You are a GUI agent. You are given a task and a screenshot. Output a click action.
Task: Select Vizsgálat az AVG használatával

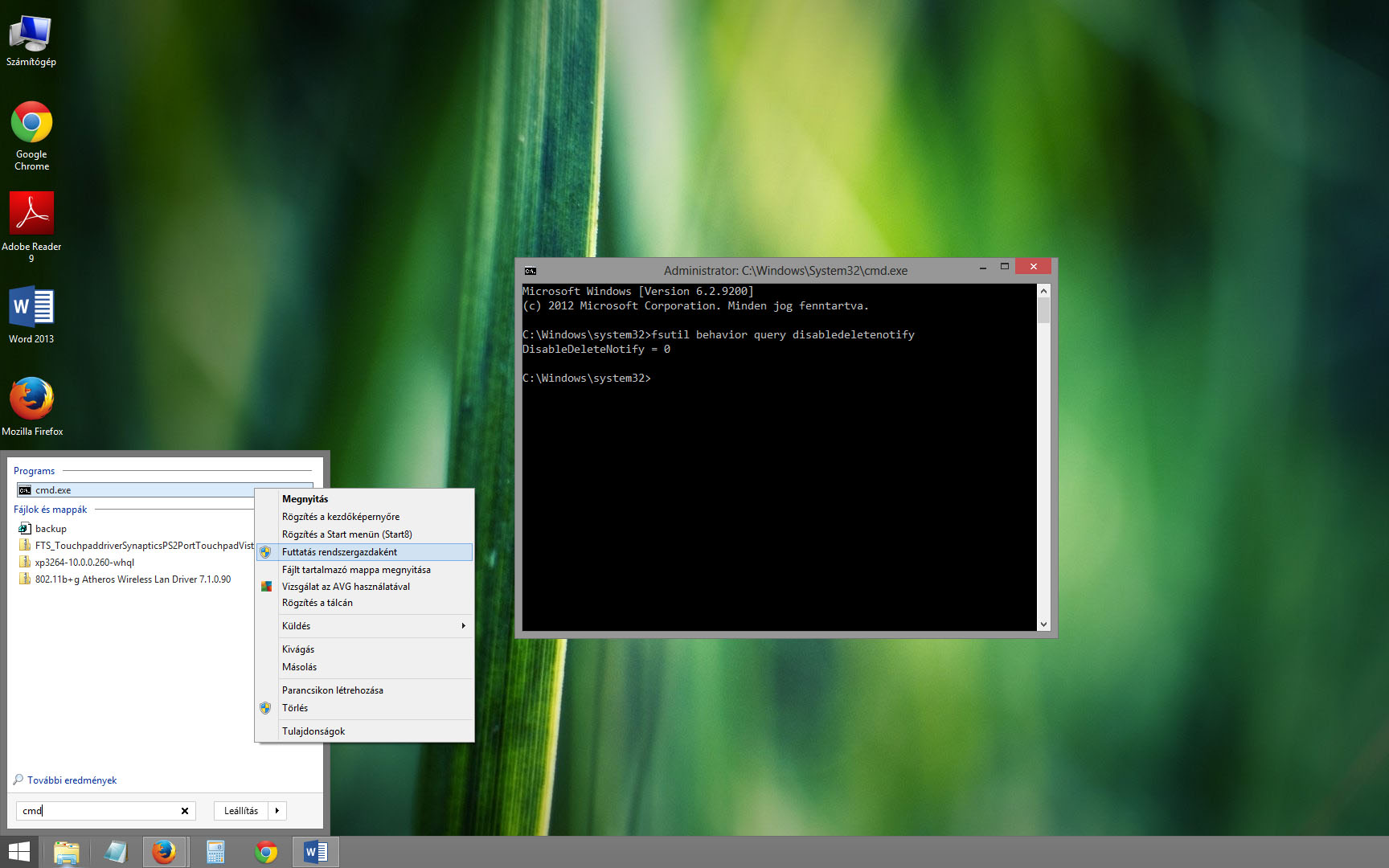(346, 587)
